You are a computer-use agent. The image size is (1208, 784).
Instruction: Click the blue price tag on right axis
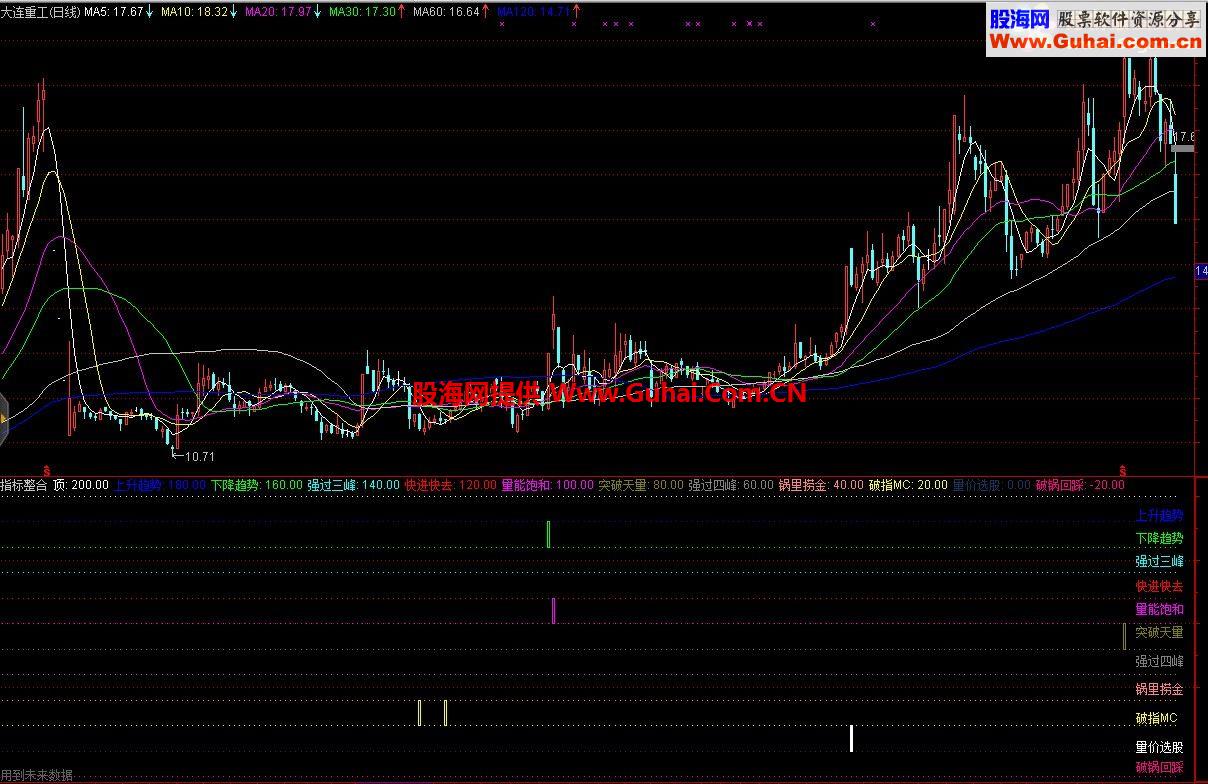1201,272
